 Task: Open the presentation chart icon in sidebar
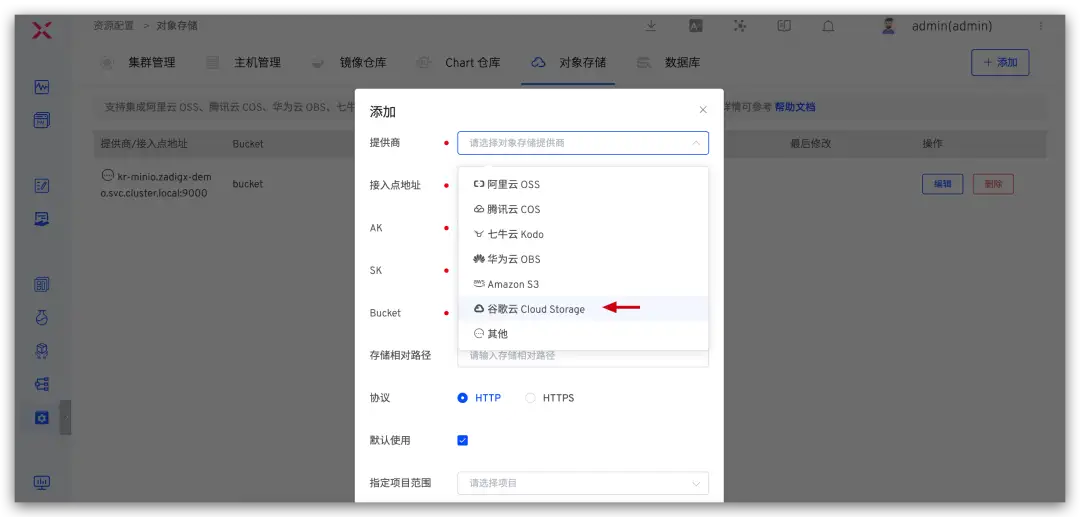click(x=42, y=483)
